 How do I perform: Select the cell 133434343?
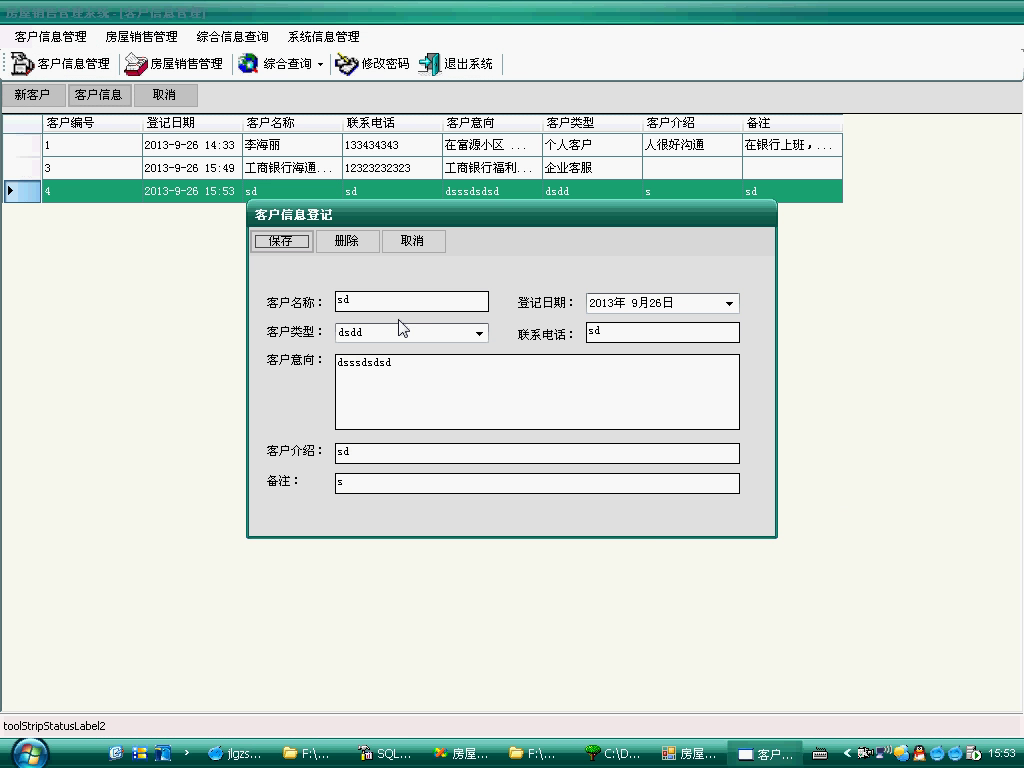pyautogui.click(x=392, y=145)
